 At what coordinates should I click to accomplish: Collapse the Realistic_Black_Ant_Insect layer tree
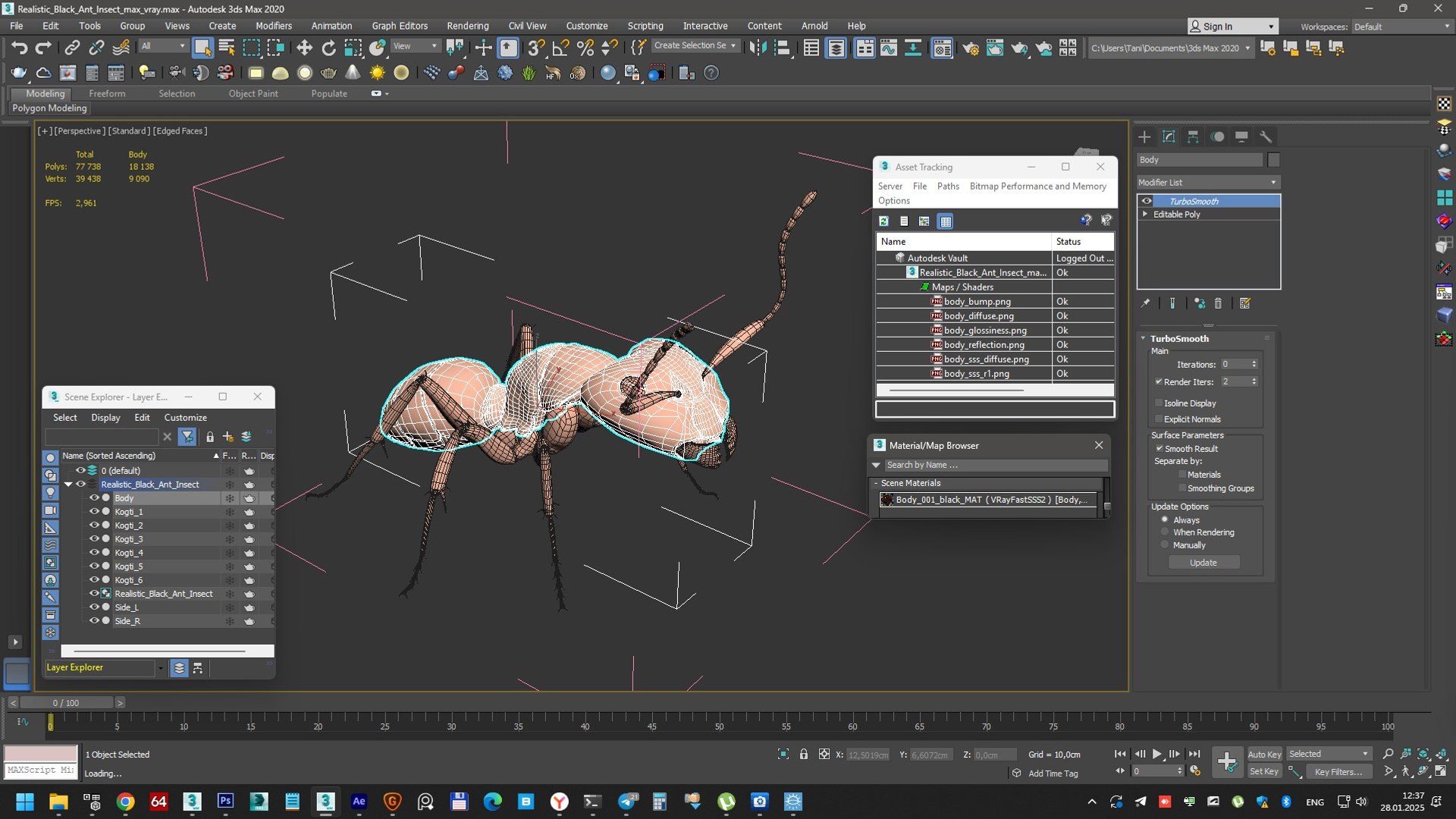[x=68, y=485]
